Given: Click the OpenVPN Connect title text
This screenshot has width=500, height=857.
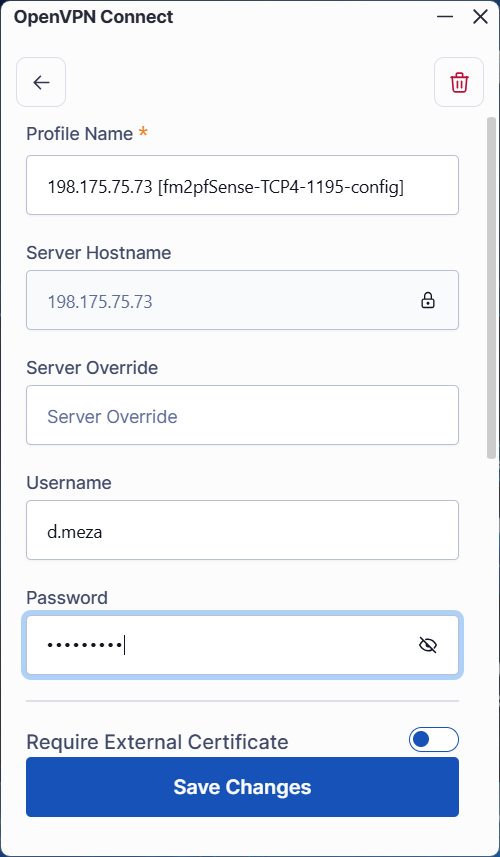Looking at the screenshot, I should [93, 17].
